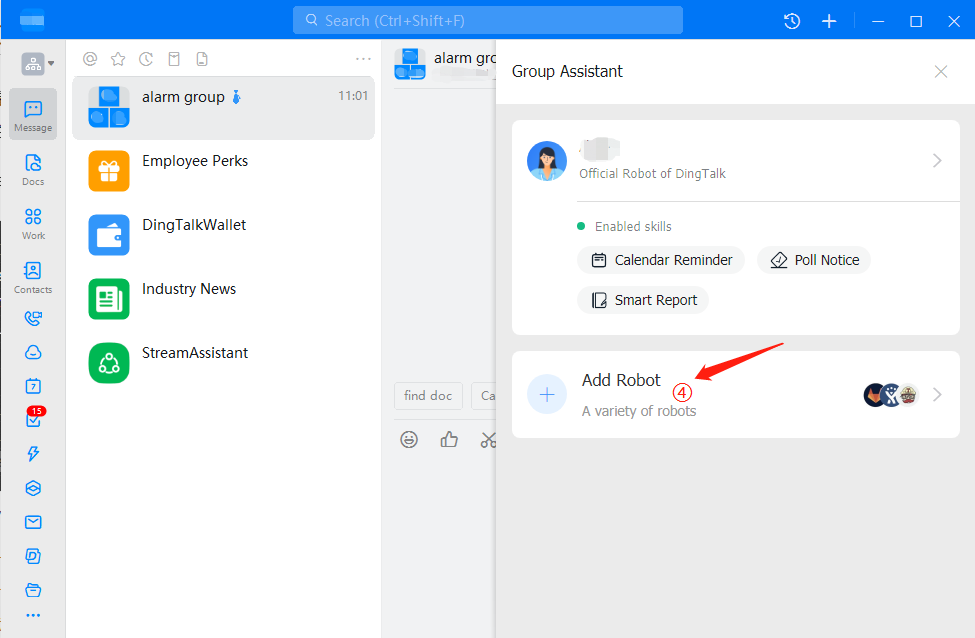Open emoji picker in chat toolbar
This screenshot has height=638, width=975.
click(409, 439)
